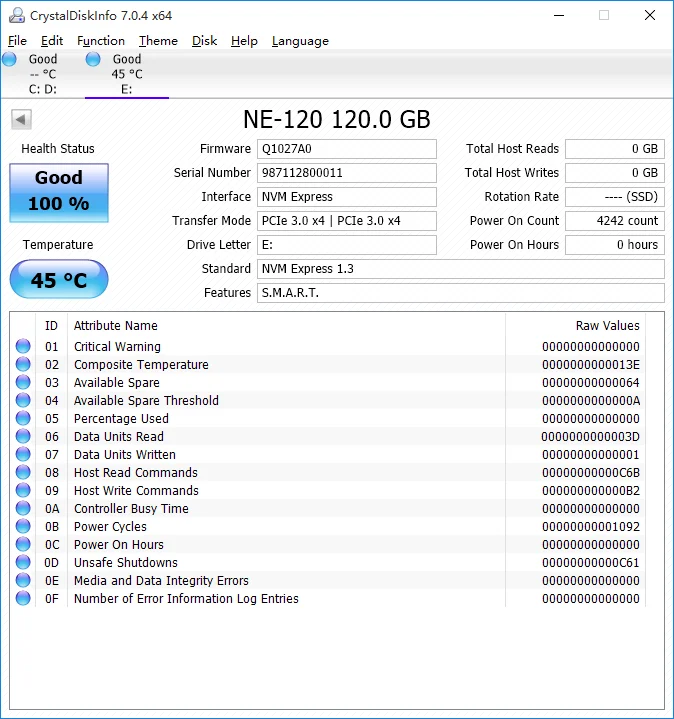Click status orb for Percentage Used row
This screenshot has height=719, width=674.
point(23,418)
